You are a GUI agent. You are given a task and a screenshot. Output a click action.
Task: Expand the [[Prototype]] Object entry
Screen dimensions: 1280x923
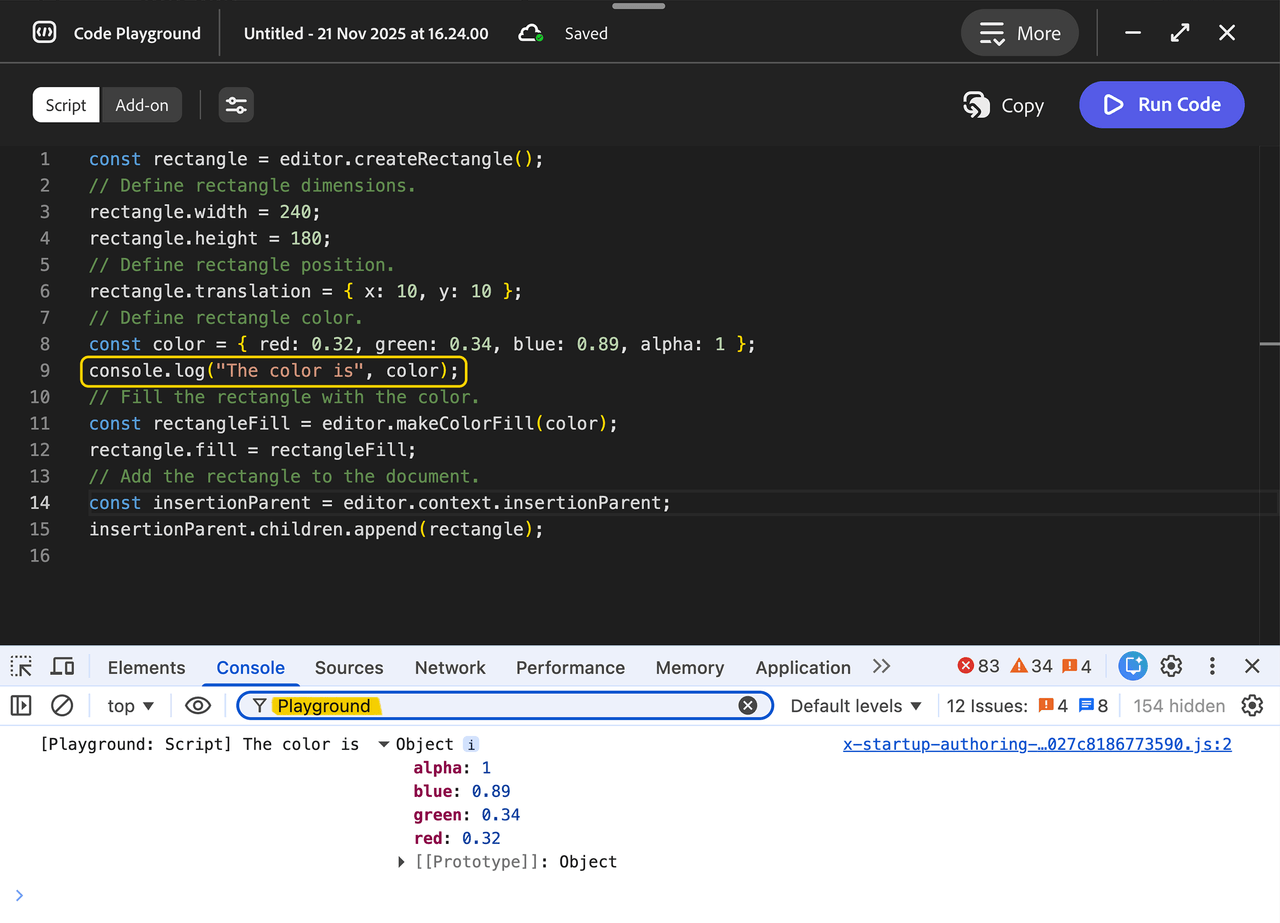coord(401,861)
